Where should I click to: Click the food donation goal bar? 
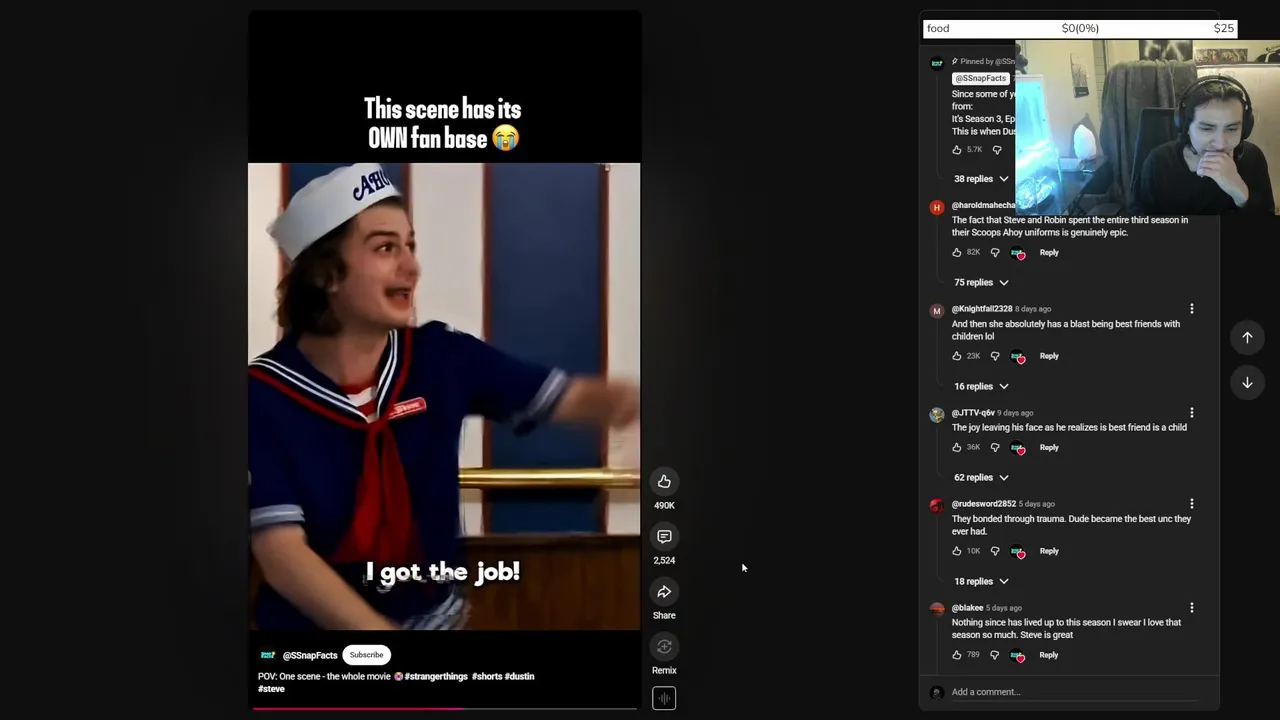click(x=1080, y=28)
